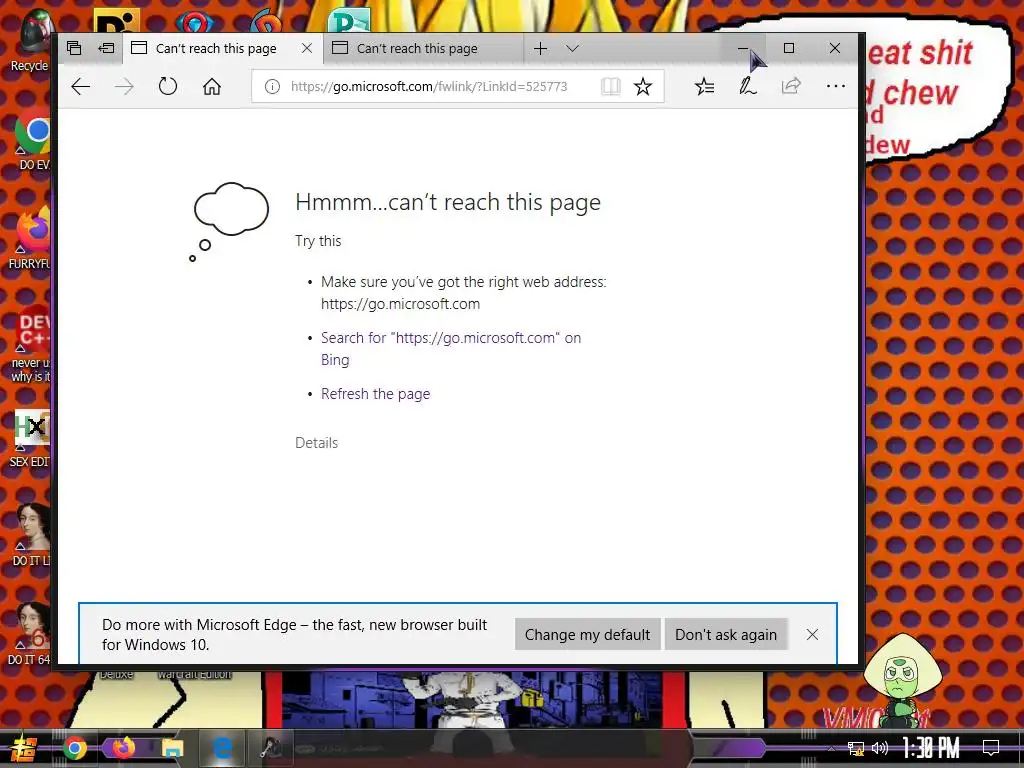Open a new tab with plus icon
Viewport: 1024px width, 768px height.
[540, 48]
